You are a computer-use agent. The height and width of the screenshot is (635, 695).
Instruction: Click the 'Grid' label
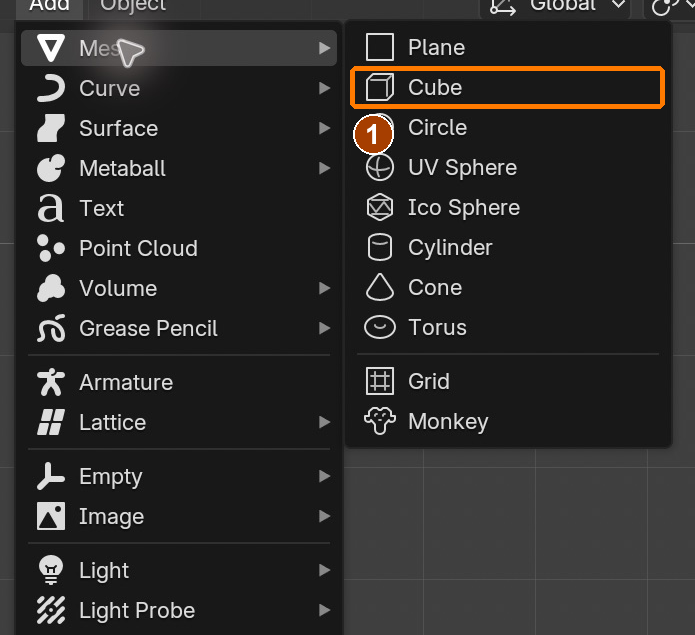coord(429,381)
